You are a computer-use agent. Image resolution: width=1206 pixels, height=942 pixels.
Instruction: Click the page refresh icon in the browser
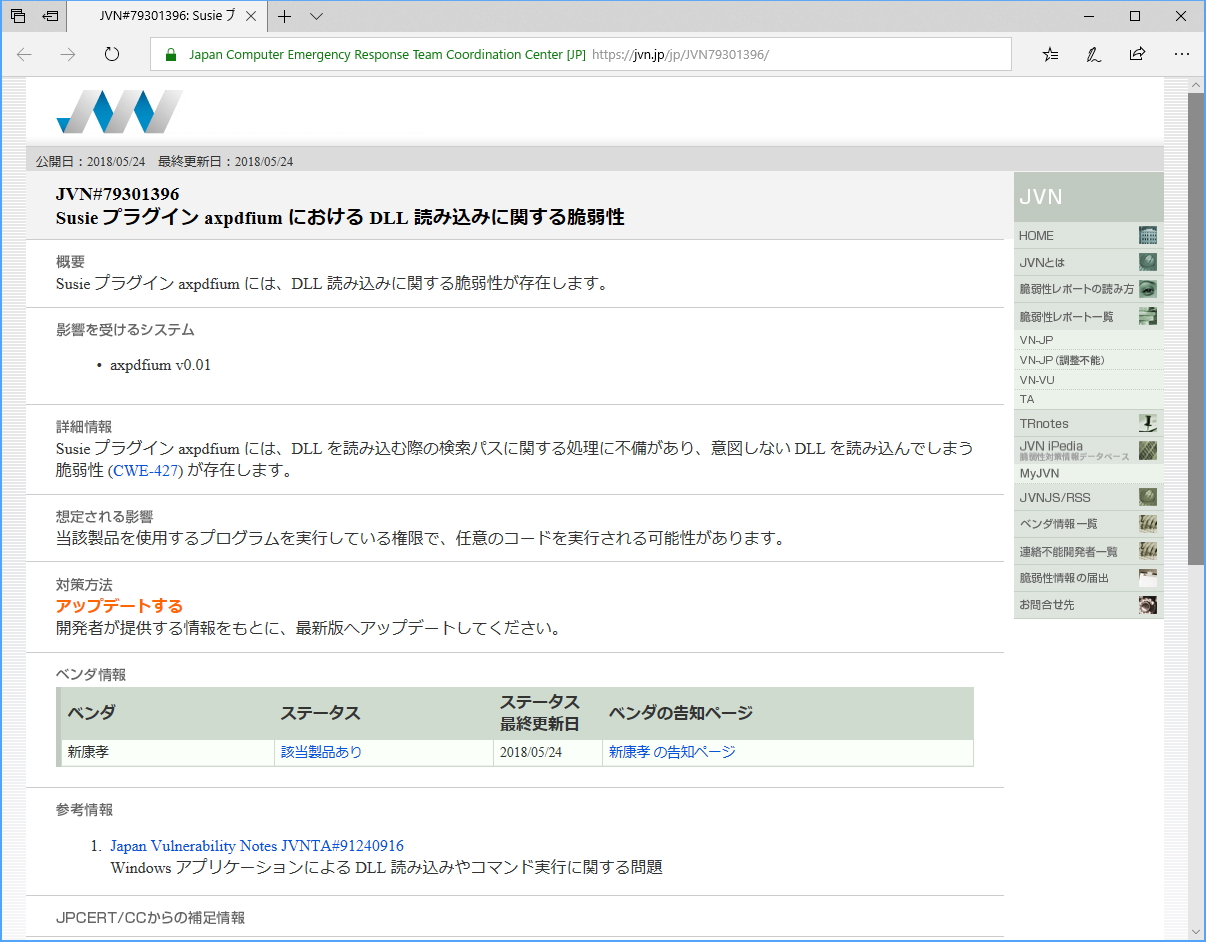(x=111, y=55)
